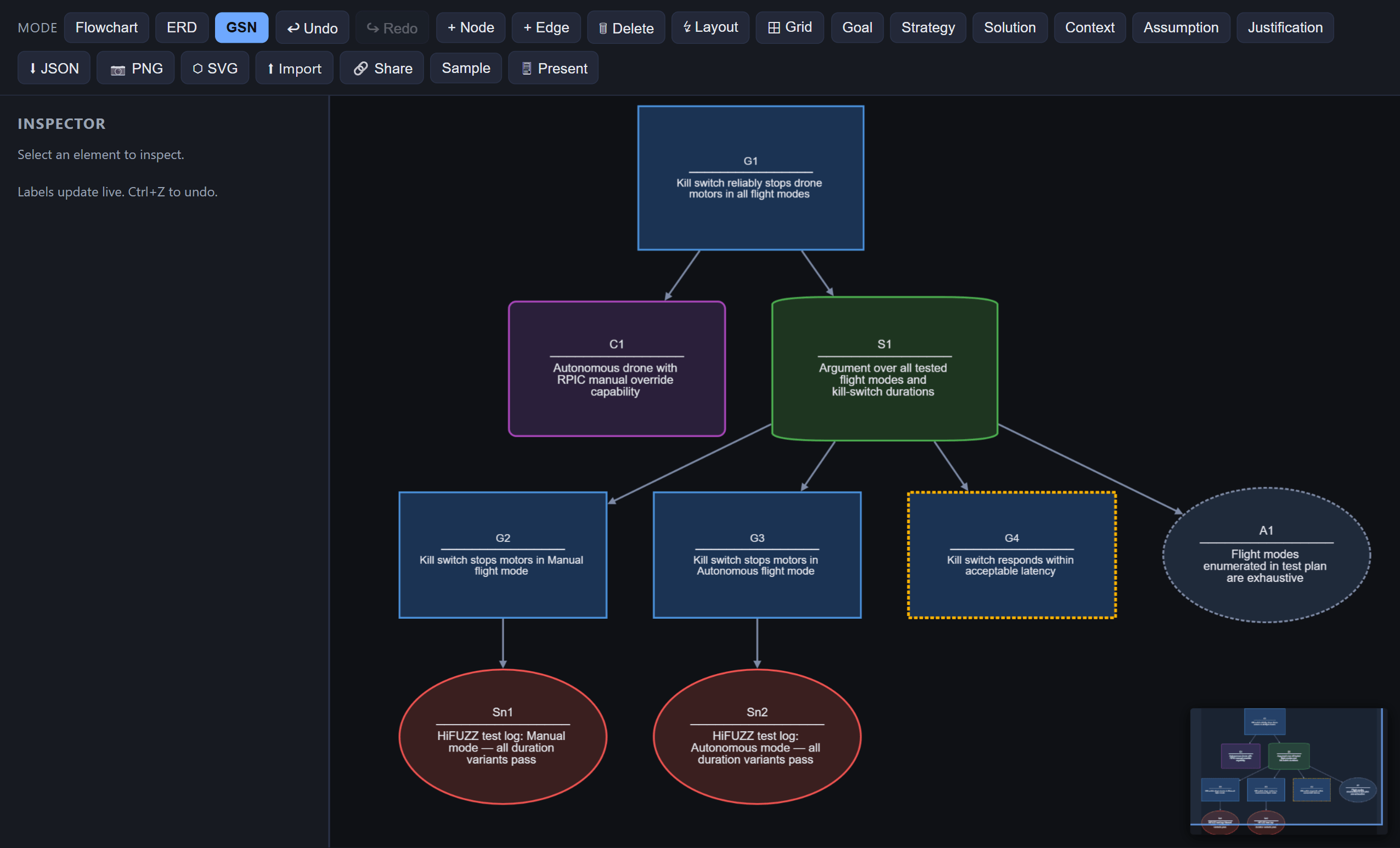Add a new edge with + Edge

(x=546, y=27)
